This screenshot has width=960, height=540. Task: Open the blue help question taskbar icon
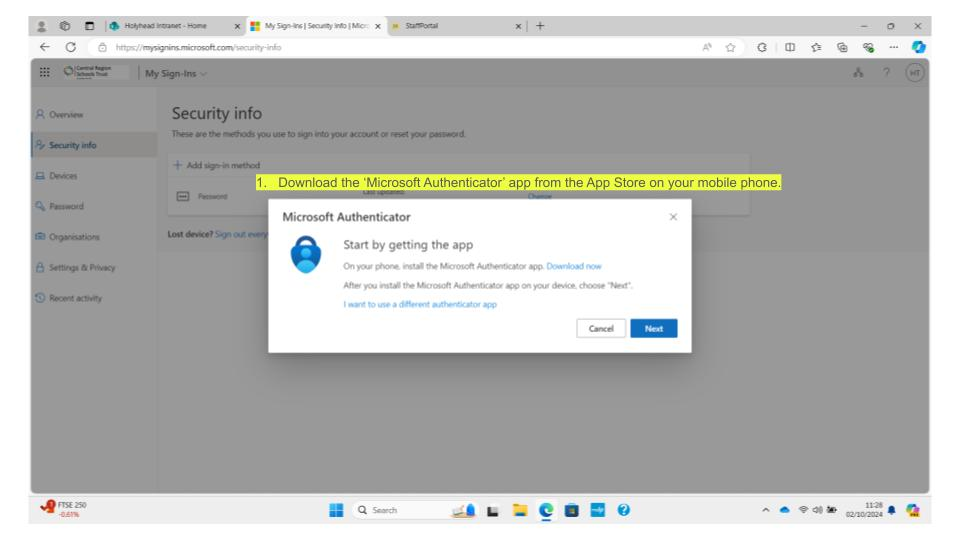[623, 510]
